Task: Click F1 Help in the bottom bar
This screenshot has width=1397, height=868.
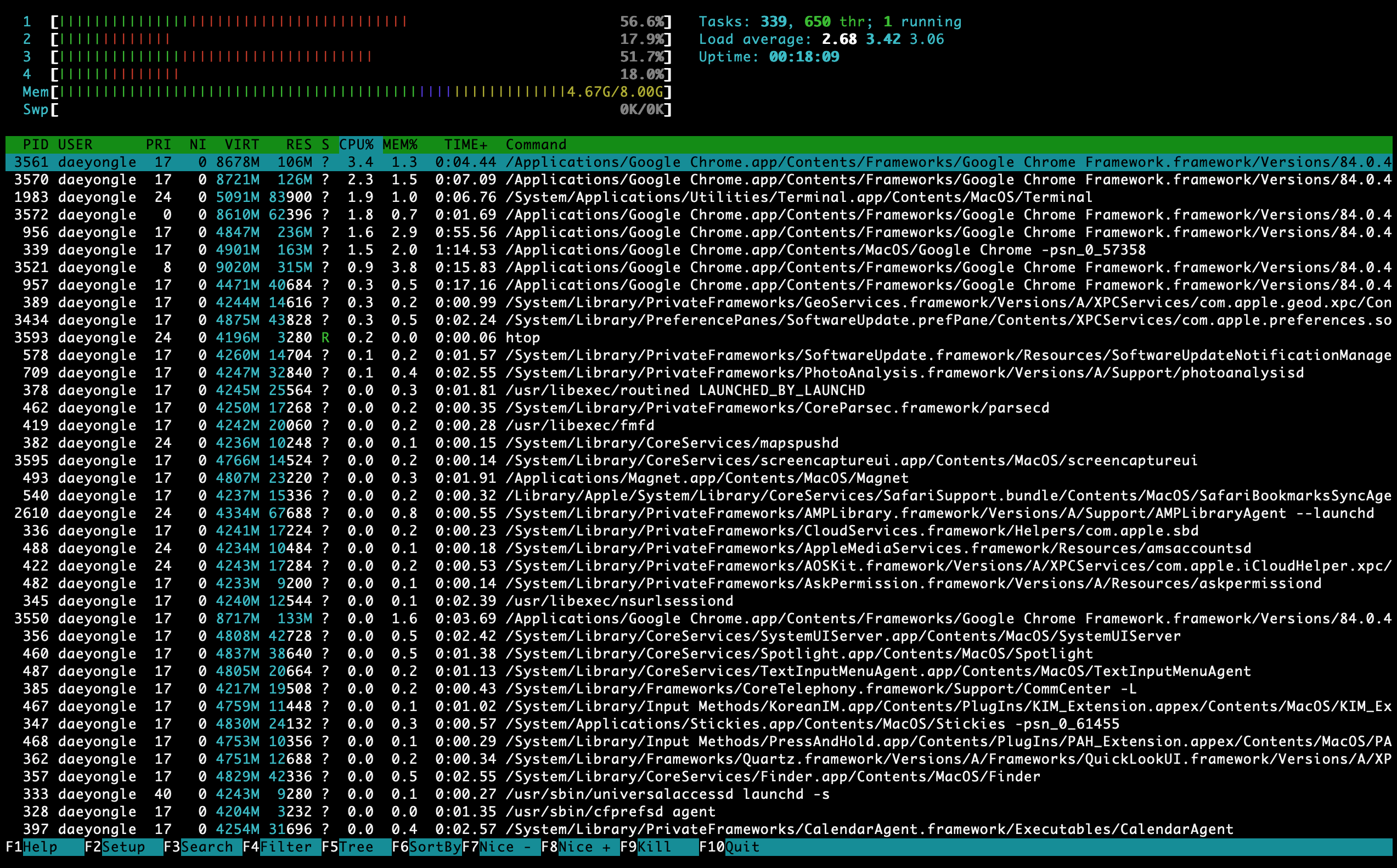Action: pos(39,847)
